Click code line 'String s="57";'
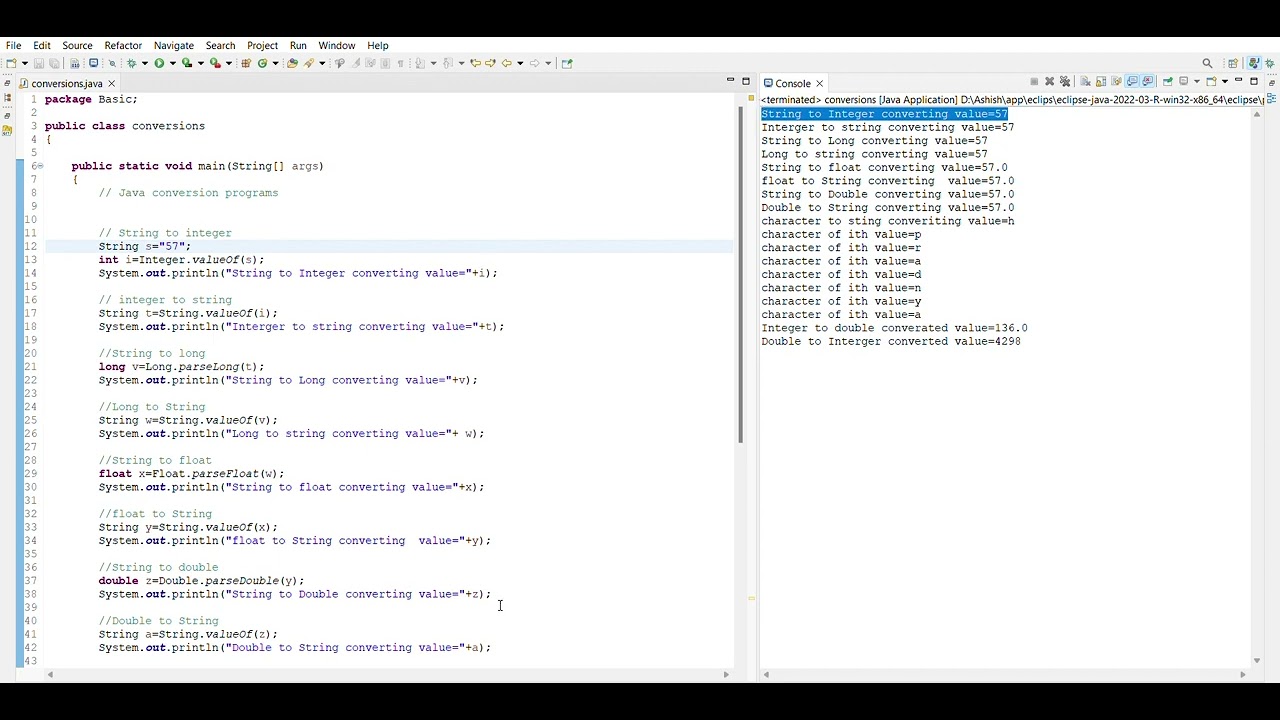The image size is (1280, 720). click(x=144, y=246)
